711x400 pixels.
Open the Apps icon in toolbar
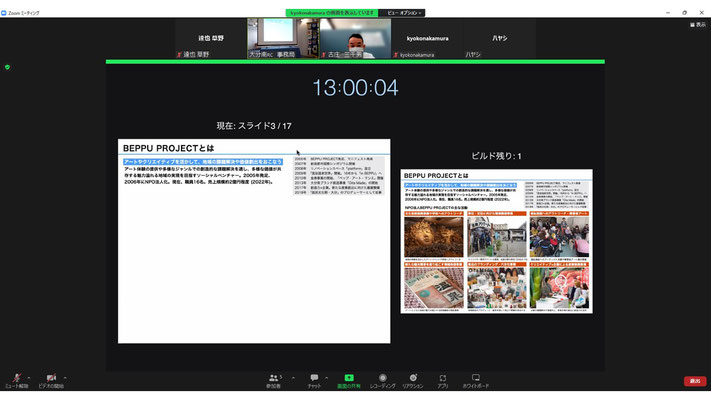pos(443,380)
